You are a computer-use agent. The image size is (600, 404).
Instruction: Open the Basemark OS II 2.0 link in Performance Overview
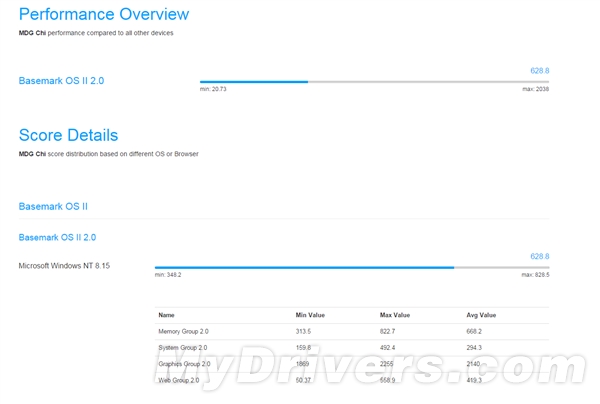click(x=61, y=81)
